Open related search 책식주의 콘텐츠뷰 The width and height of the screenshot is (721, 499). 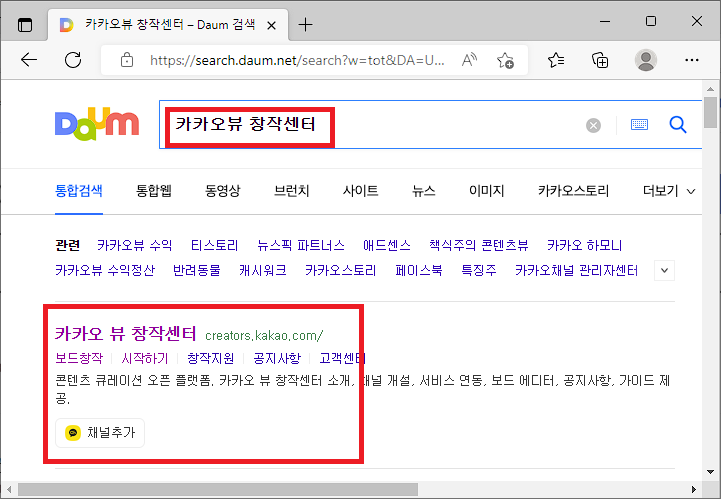tap(479, 245)
